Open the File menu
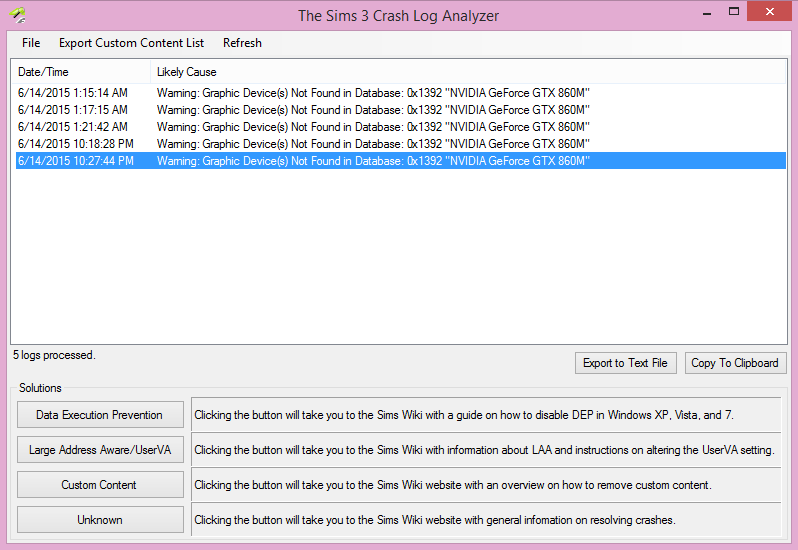 pos(31,43)
